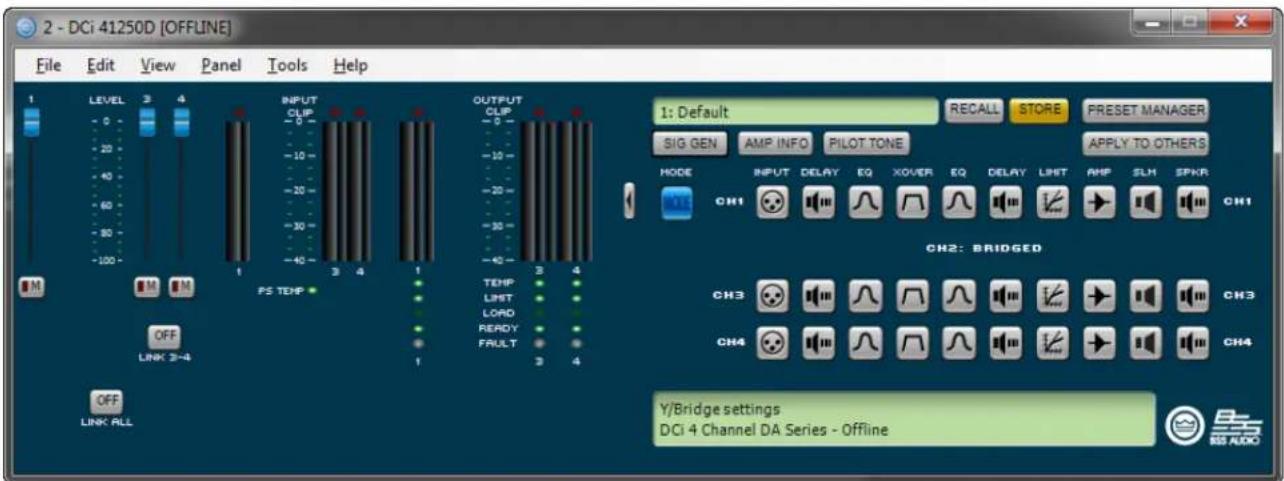
Task: Open the CH3 input settings icon
Action: pyautogui.click(x=773, y=297)
